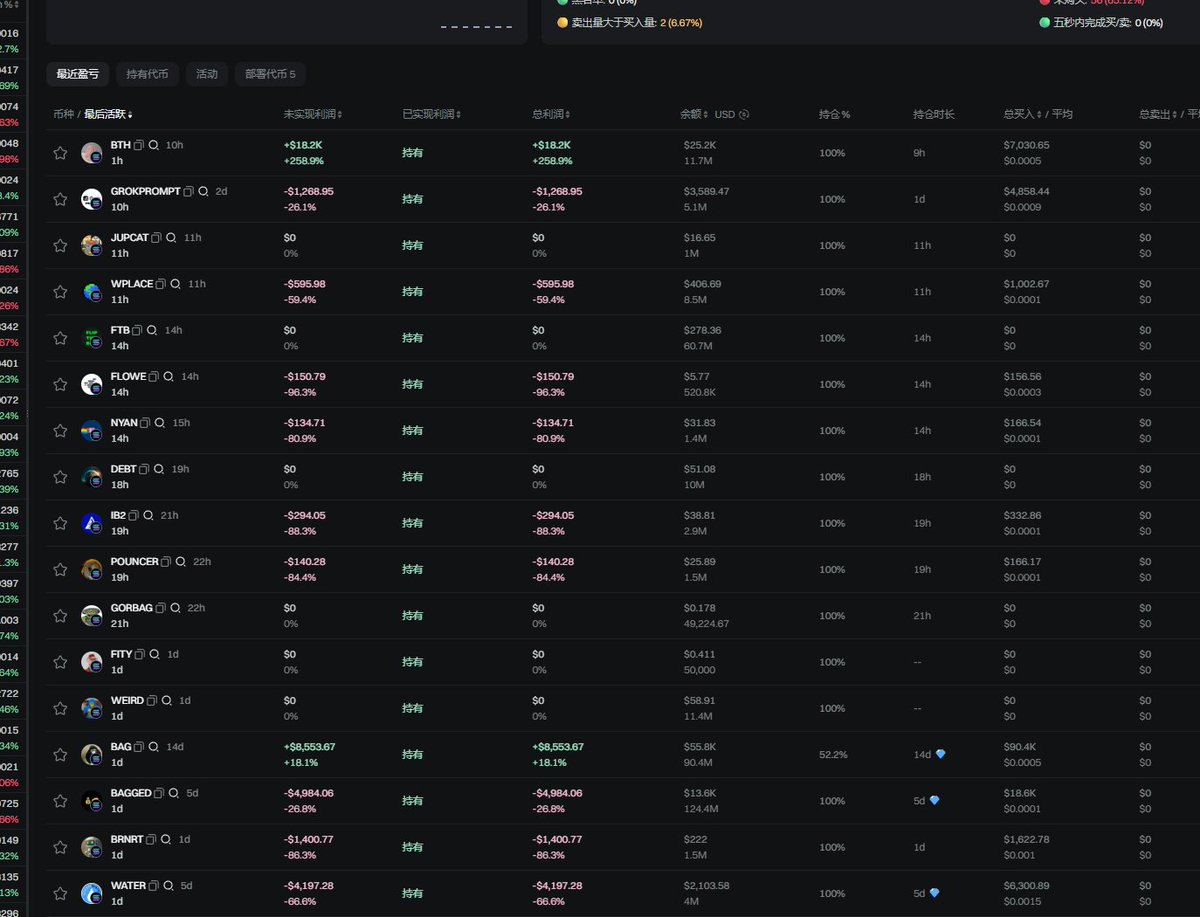Click the diamond icon in BAG row
This screenshot has width=1200, height=917.
[940, 754]
